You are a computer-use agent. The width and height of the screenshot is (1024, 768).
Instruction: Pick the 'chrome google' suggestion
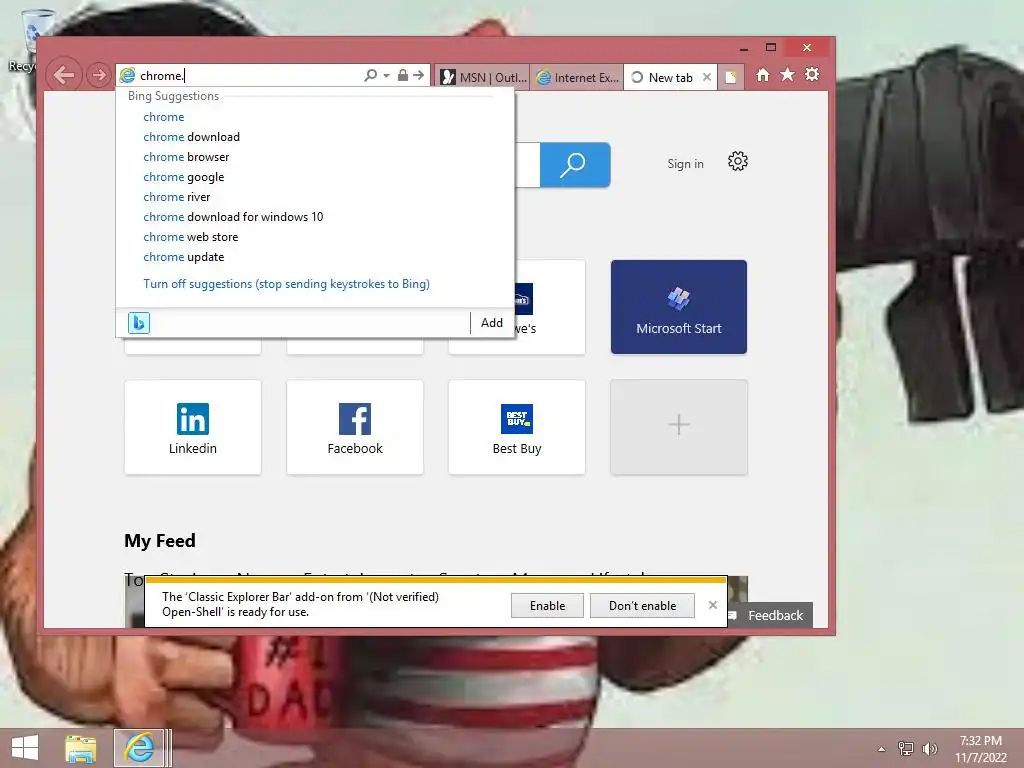(x=184, y=177)
